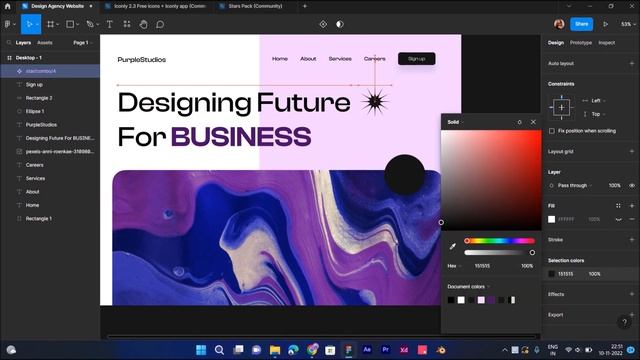Switch to the Assets tab

[44, 42]
